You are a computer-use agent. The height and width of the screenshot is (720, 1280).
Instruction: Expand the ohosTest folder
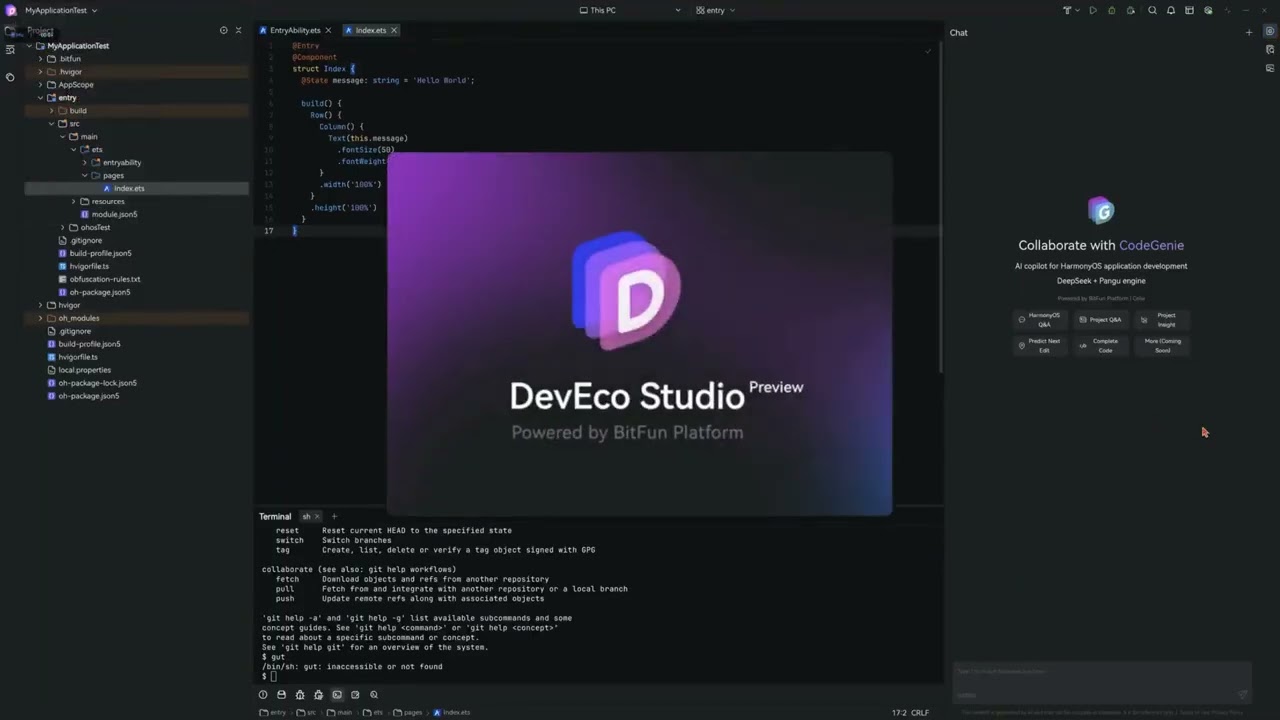[x=62, y=227]
